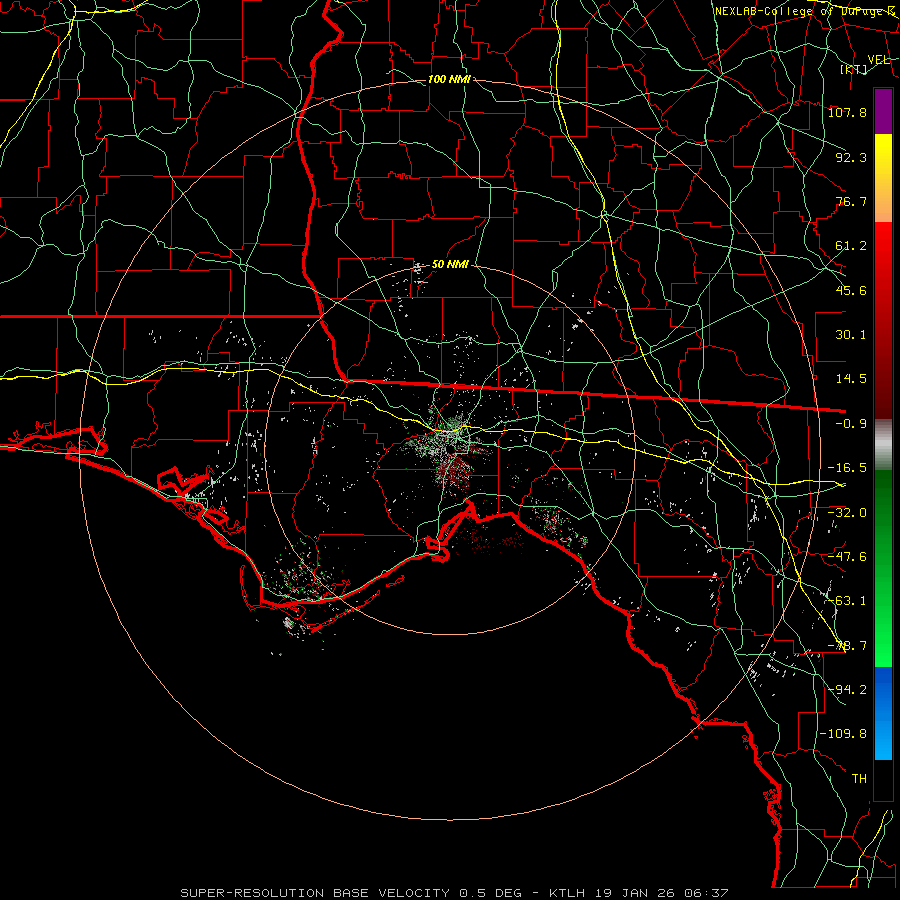Click the 50 NMI range ring label
The height and width of the screenshot is (900, 900).
click(x=450, y=265)
